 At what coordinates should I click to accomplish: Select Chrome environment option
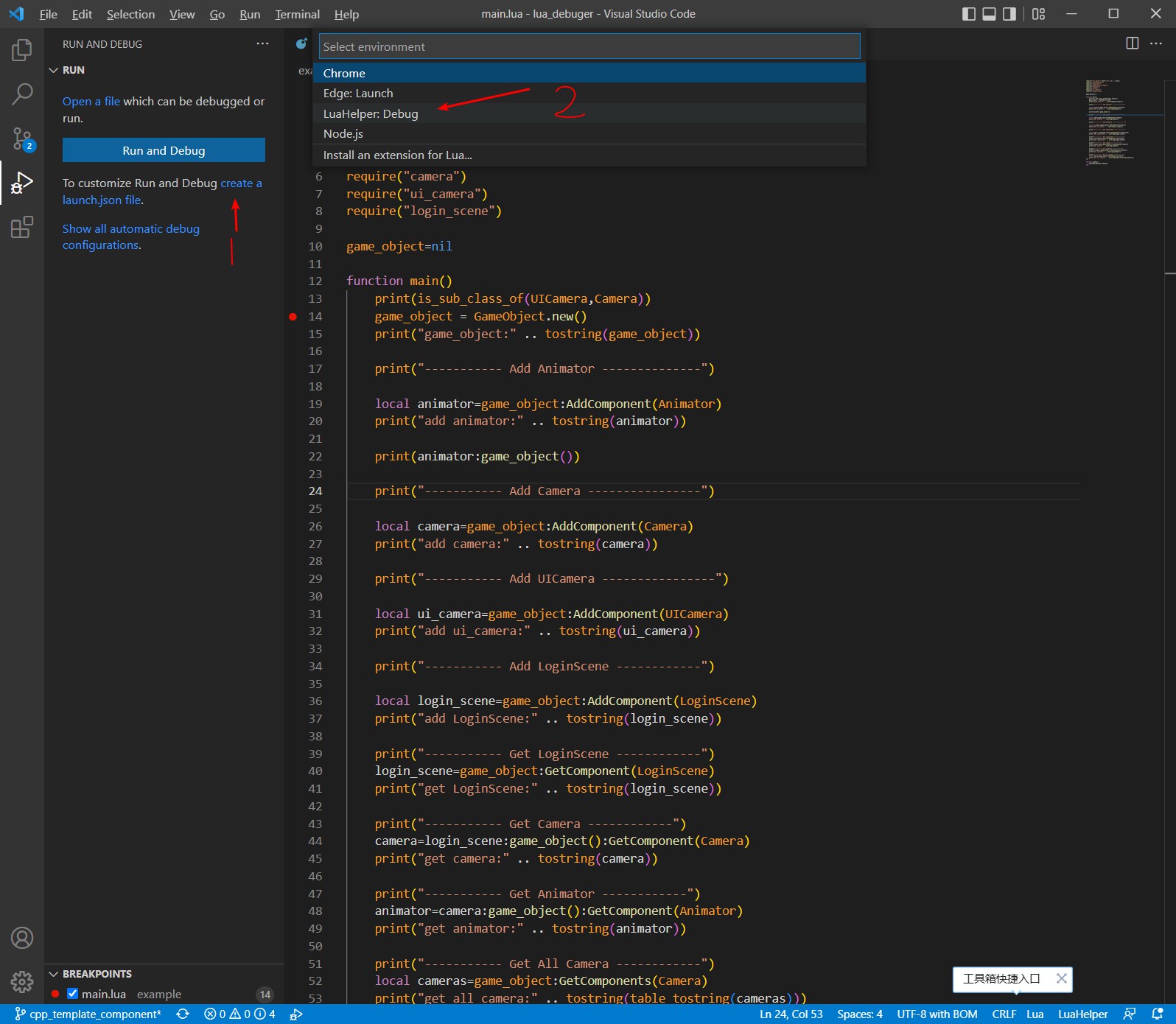tap(589, 73)
